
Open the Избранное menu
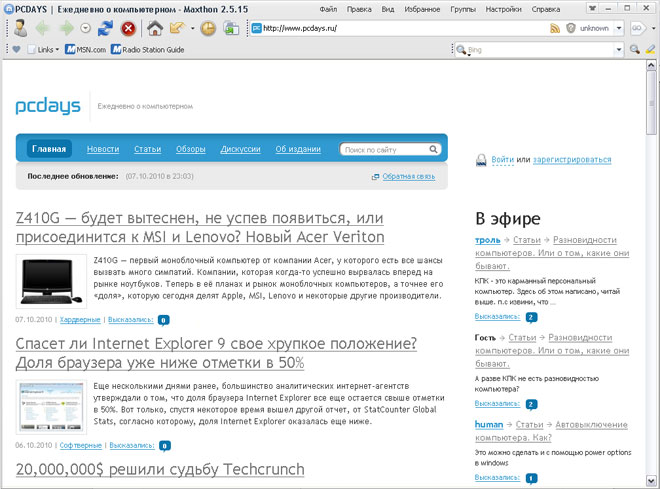pos(422,9)
